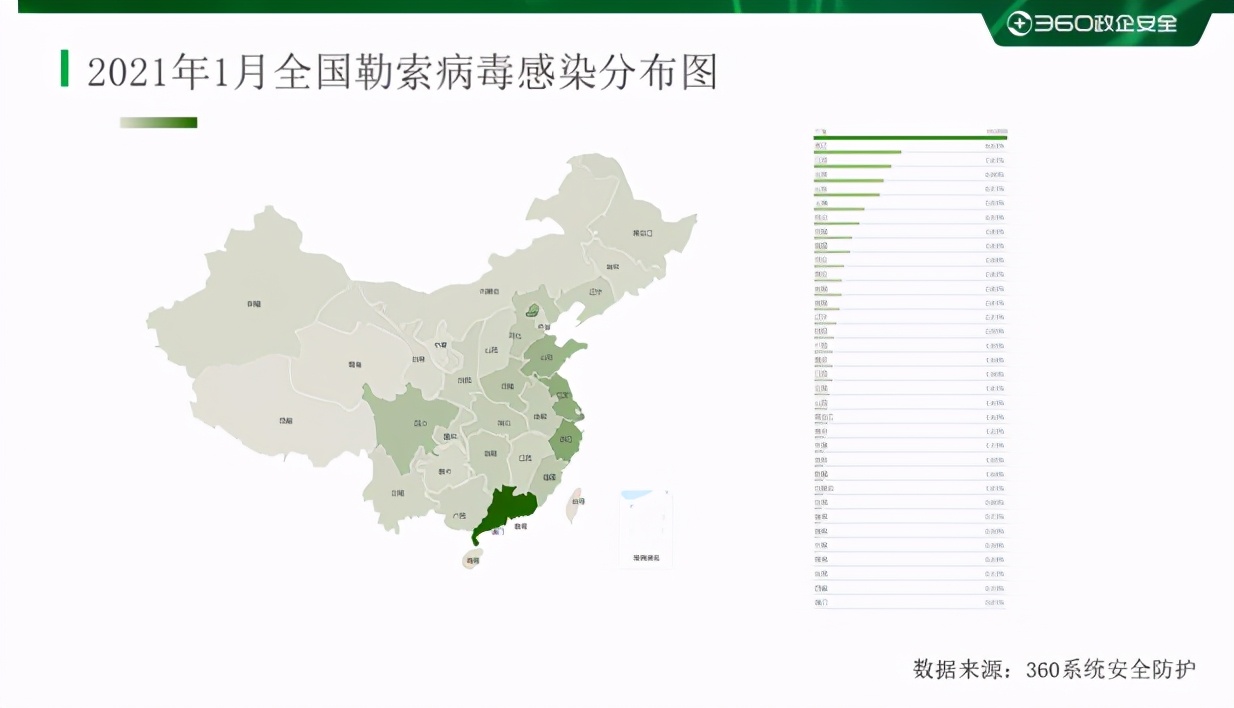
Task: Select Beijing municipality on the map
Action: 535,311
